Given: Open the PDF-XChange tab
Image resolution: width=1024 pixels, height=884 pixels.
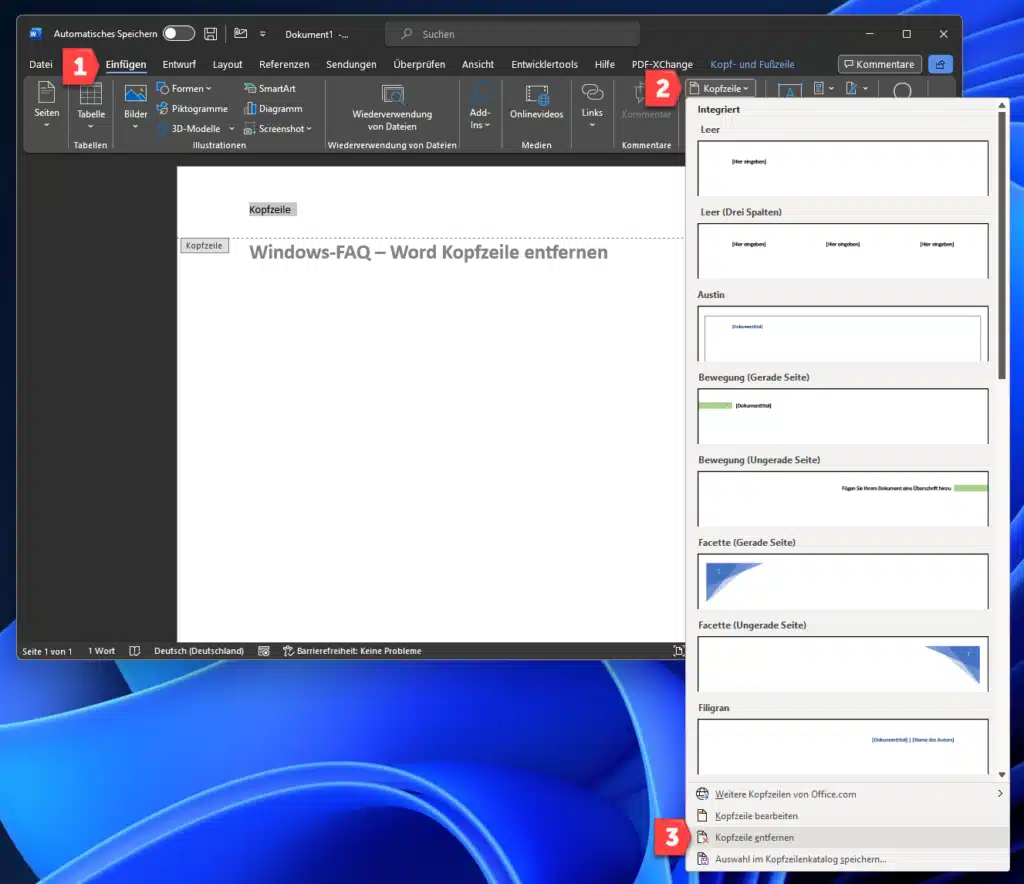Looking at the screenshot, I should pos(662,64).
